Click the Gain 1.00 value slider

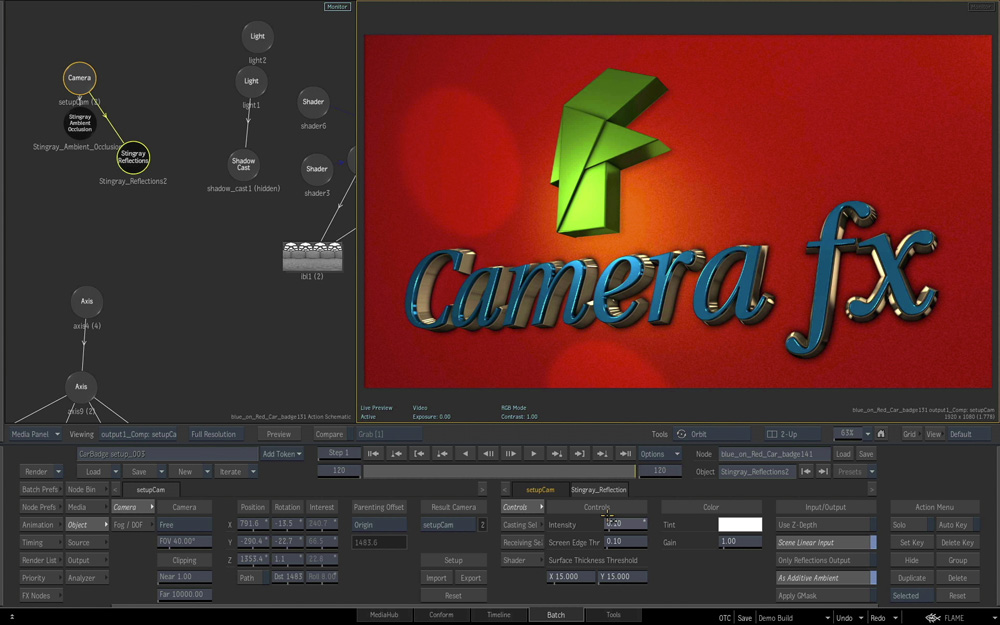coord(740,541)
